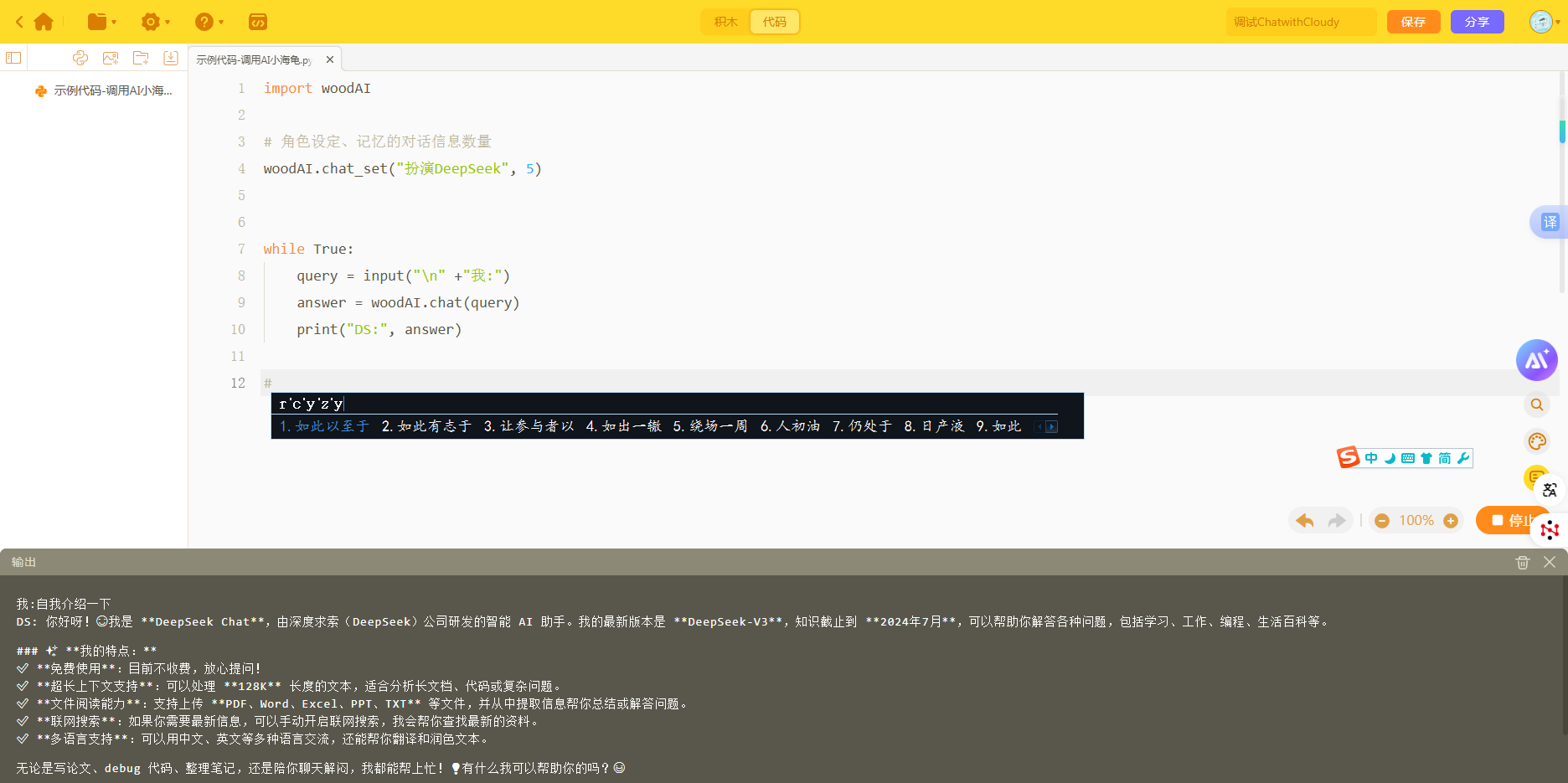Undo the last edit
Viewport: 1568px width, 783px height.
1305,520
